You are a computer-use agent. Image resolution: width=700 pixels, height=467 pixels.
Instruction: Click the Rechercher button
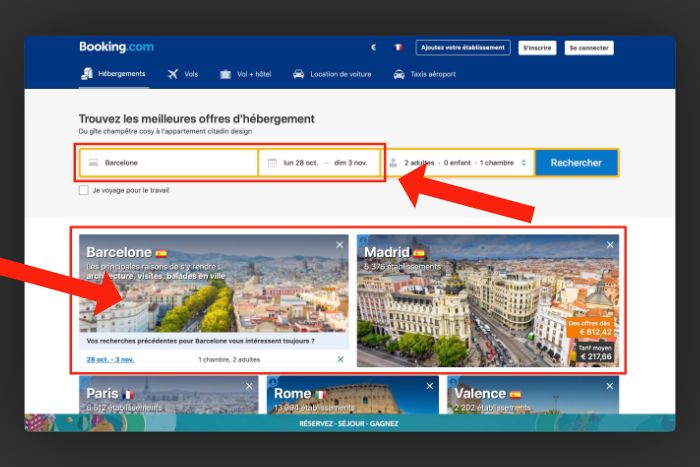pos(576,162)
